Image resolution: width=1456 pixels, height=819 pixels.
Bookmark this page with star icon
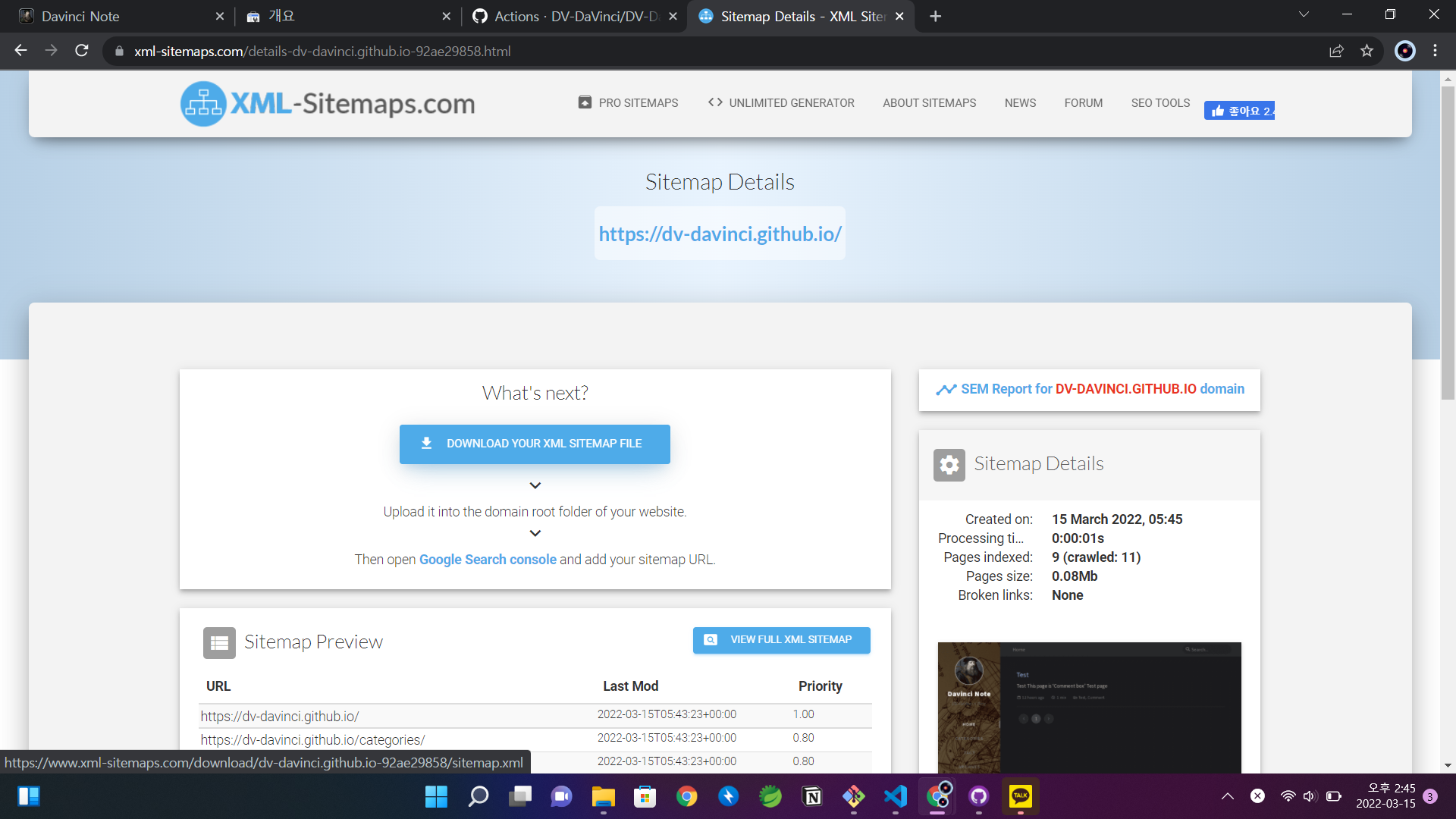(x=1367, y=51)
